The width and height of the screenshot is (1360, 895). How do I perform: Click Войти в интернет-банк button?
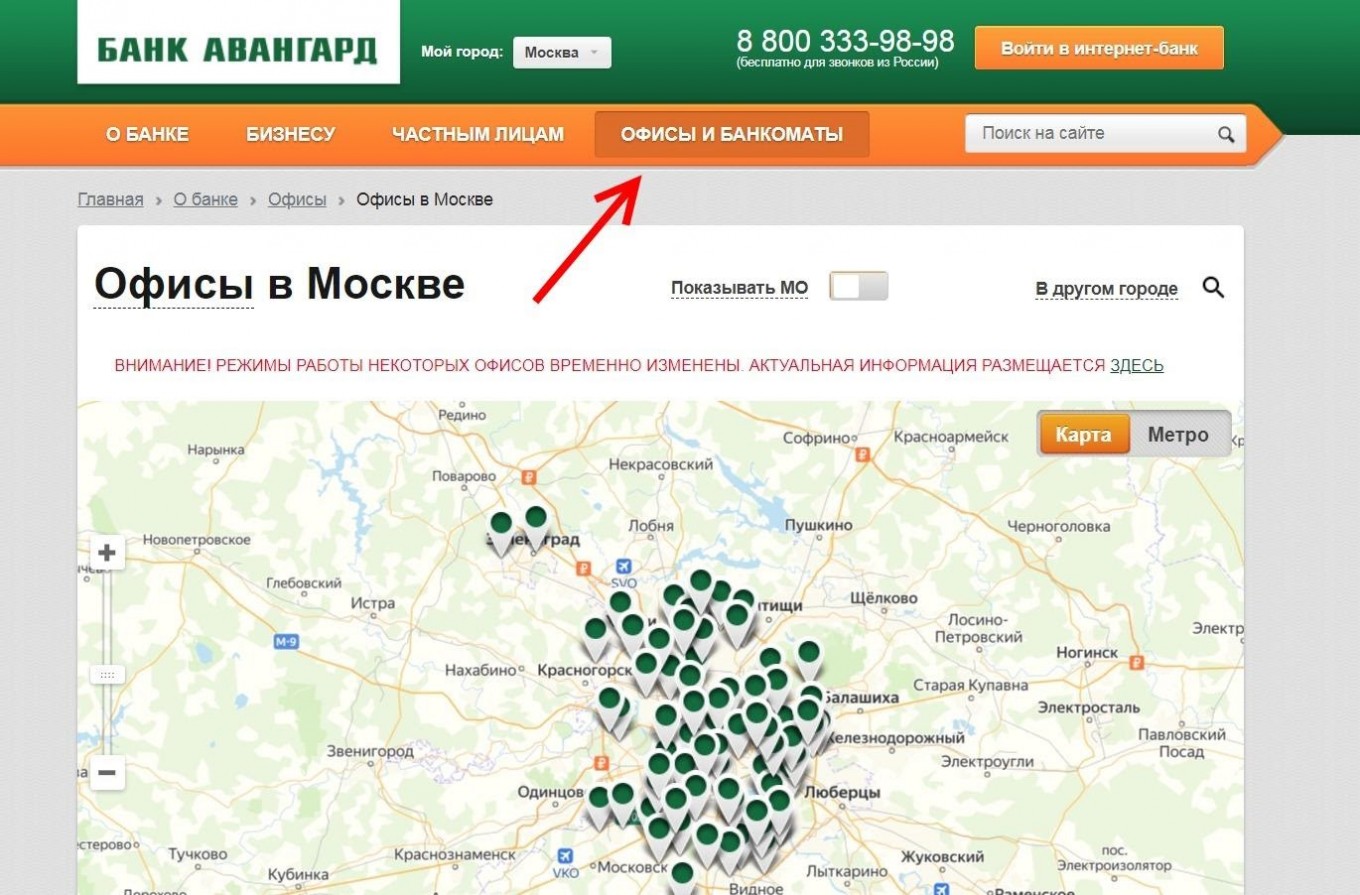1098,48
